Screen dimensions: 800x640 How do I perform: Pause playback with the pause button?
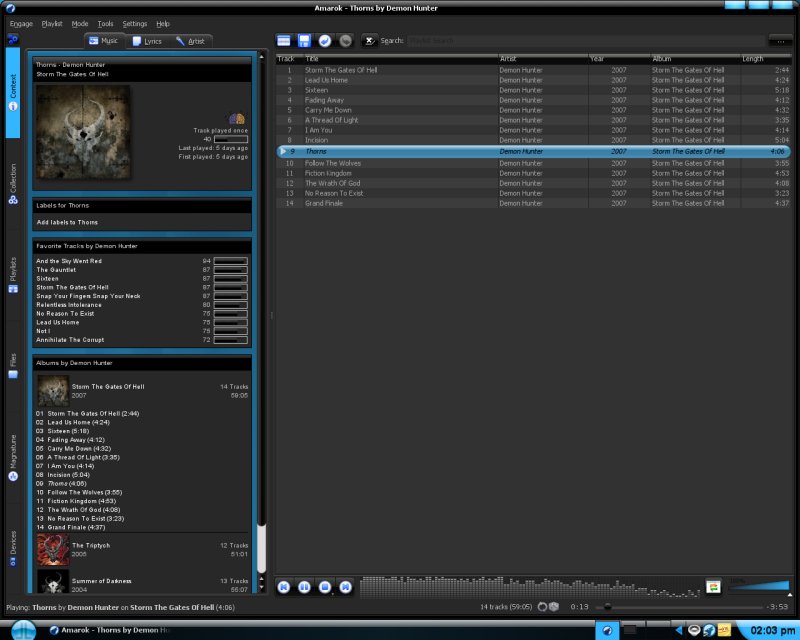pos(305,587)
